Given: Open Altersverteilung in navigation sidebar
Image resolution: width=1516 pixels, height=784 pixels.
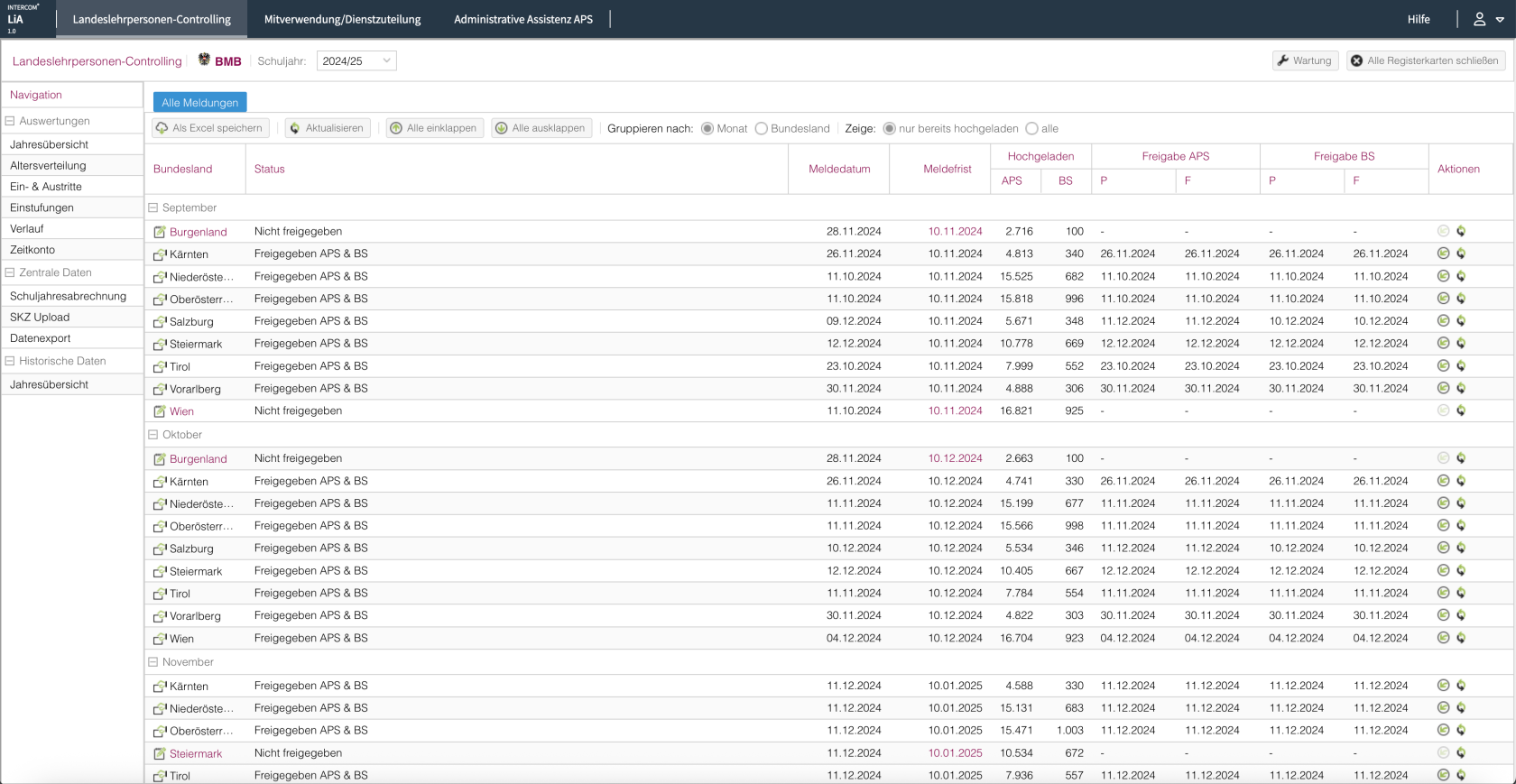Looking at the screenshot, I should coord(48,165).
